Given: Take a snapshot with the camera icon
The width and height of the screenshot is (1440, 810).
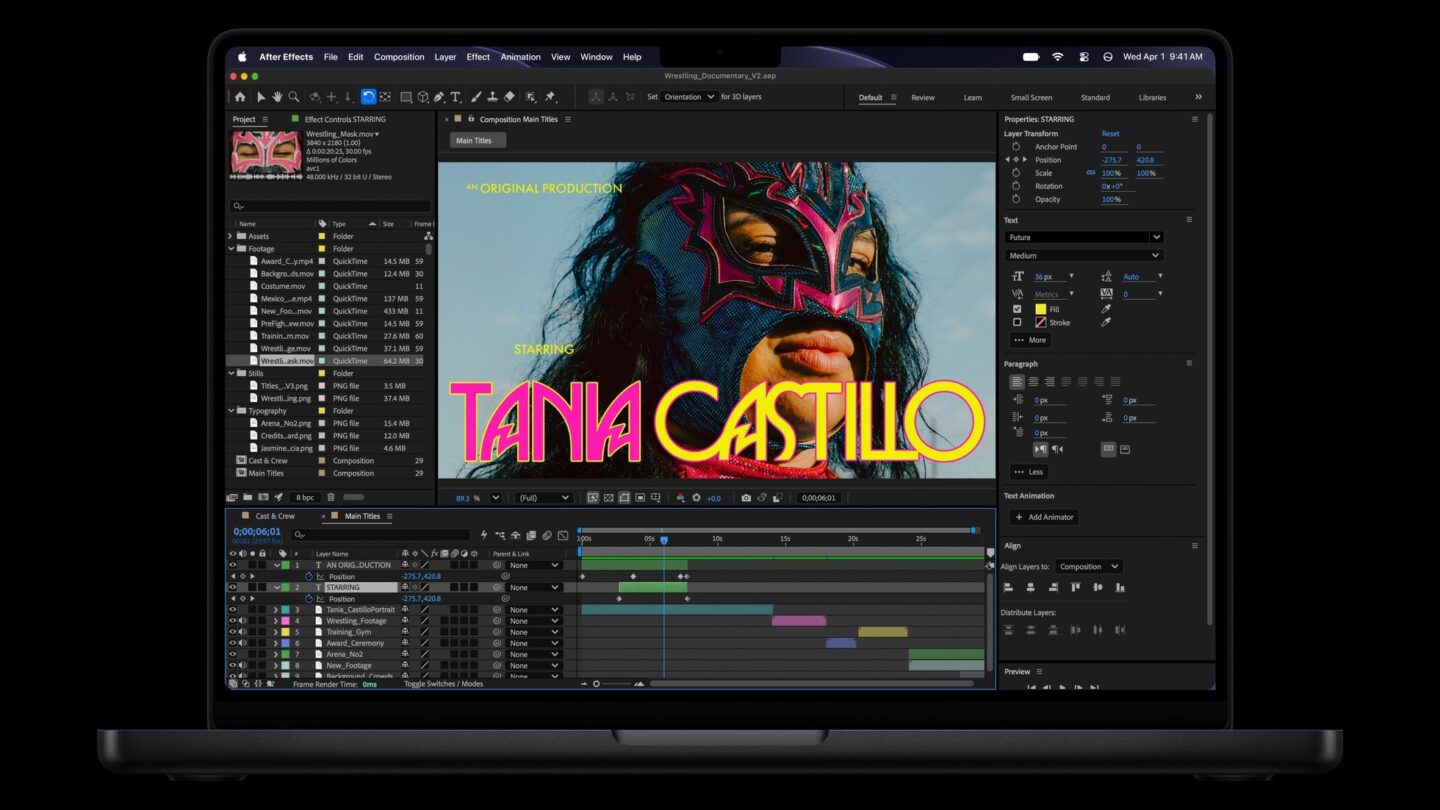Looking at the screenshot, I should (746, 498).
